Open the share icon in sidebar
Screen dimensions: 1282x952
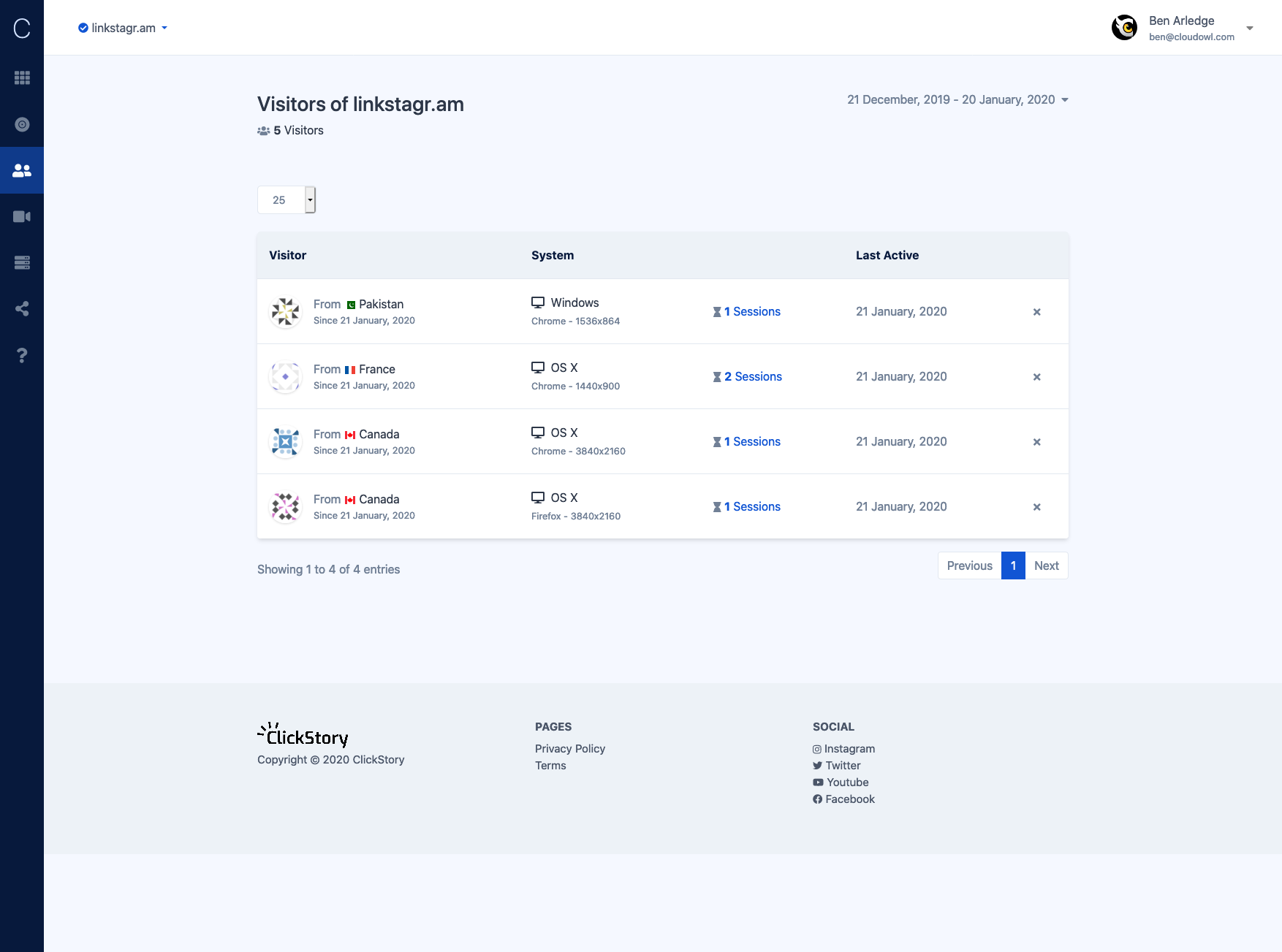22,308
